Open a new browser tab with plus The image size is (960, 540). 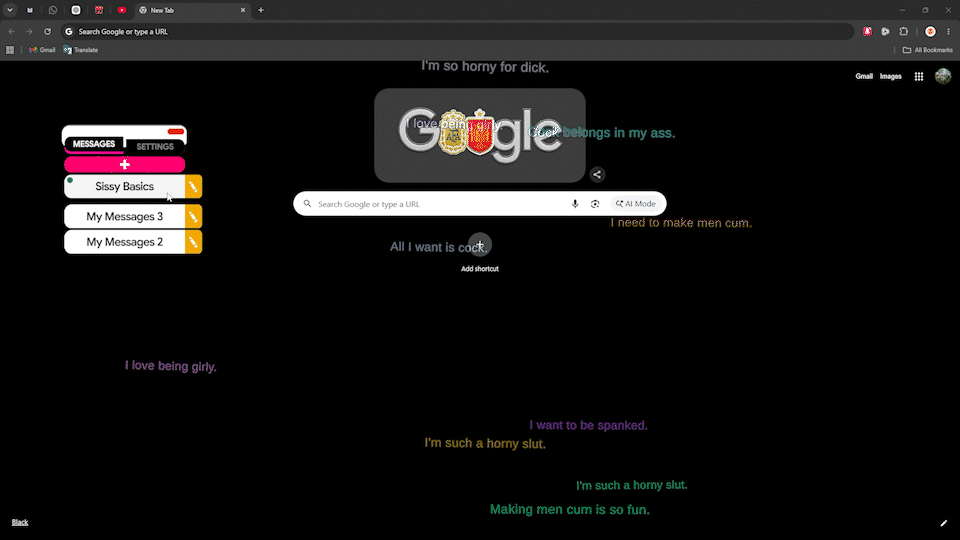(261, 10)
